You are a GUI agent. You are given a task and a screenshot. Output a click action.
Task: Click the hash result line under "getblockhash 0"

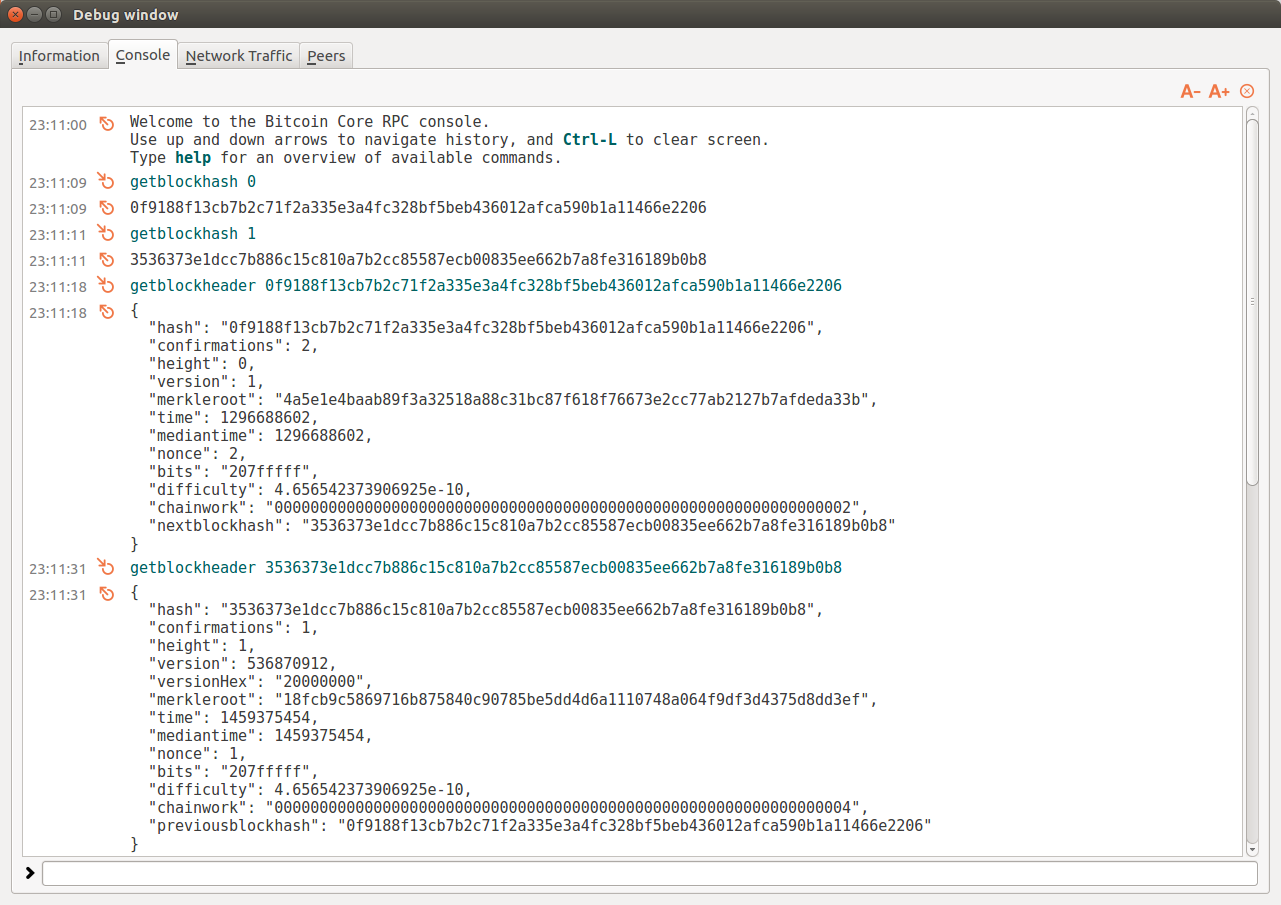(x=418, y=208)
